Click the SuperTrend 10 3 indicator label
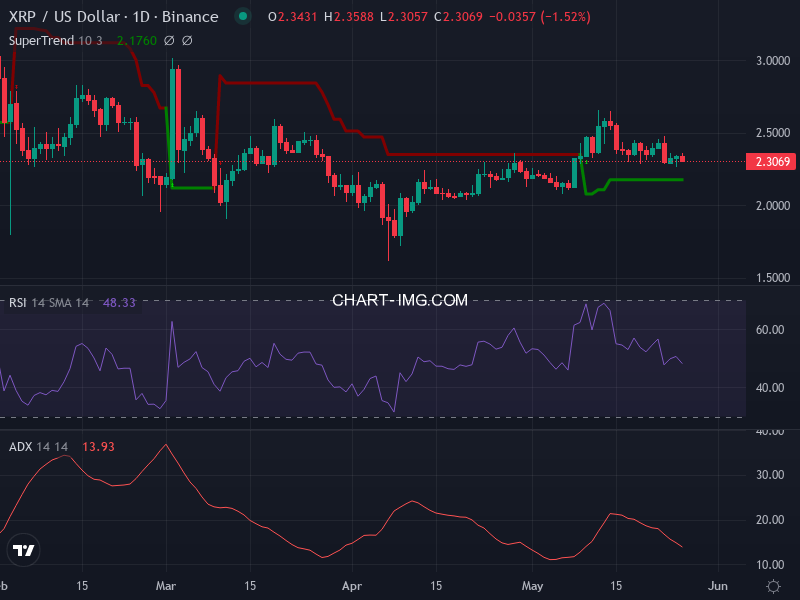This screenshot has height=600, width=800. pos(56,41)
